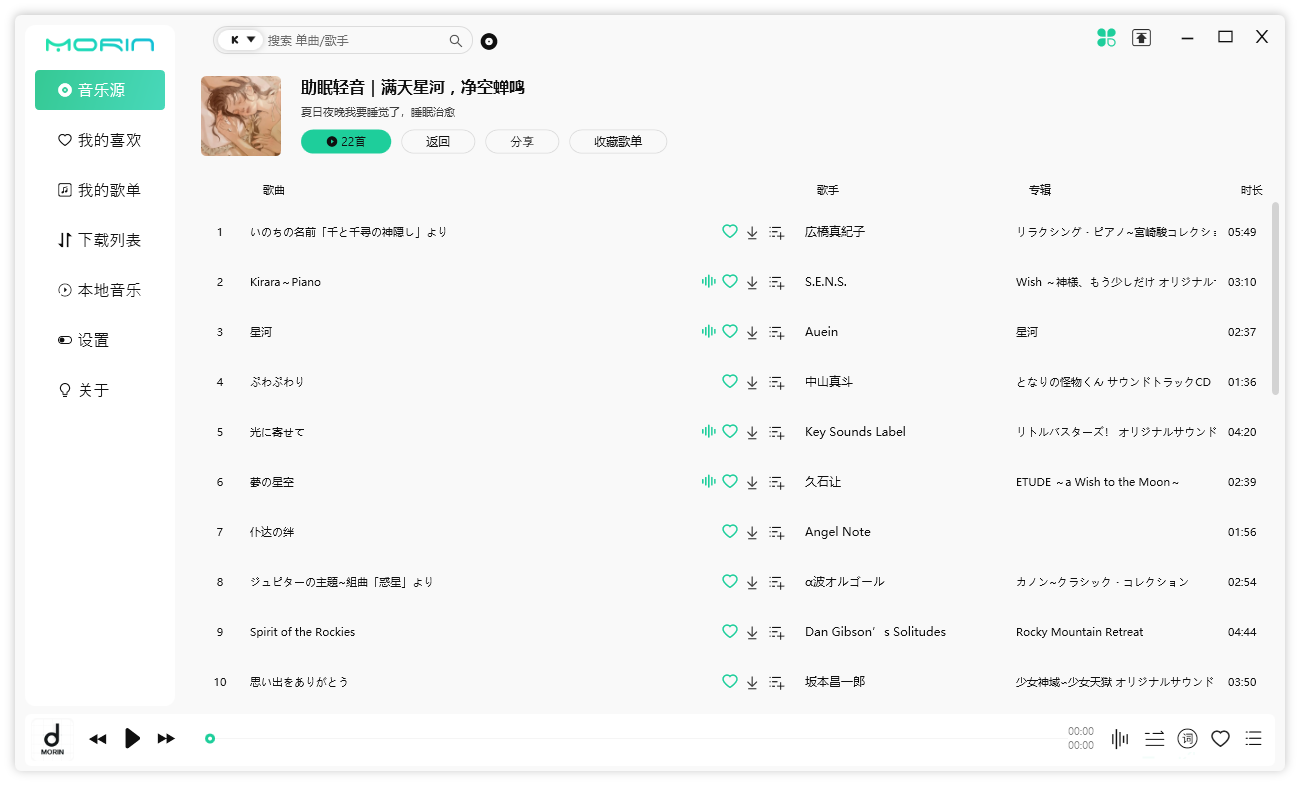Click the playlist cover thumbnail
This screenshot has width=1300, height=786.
click(x=241, y=115)
